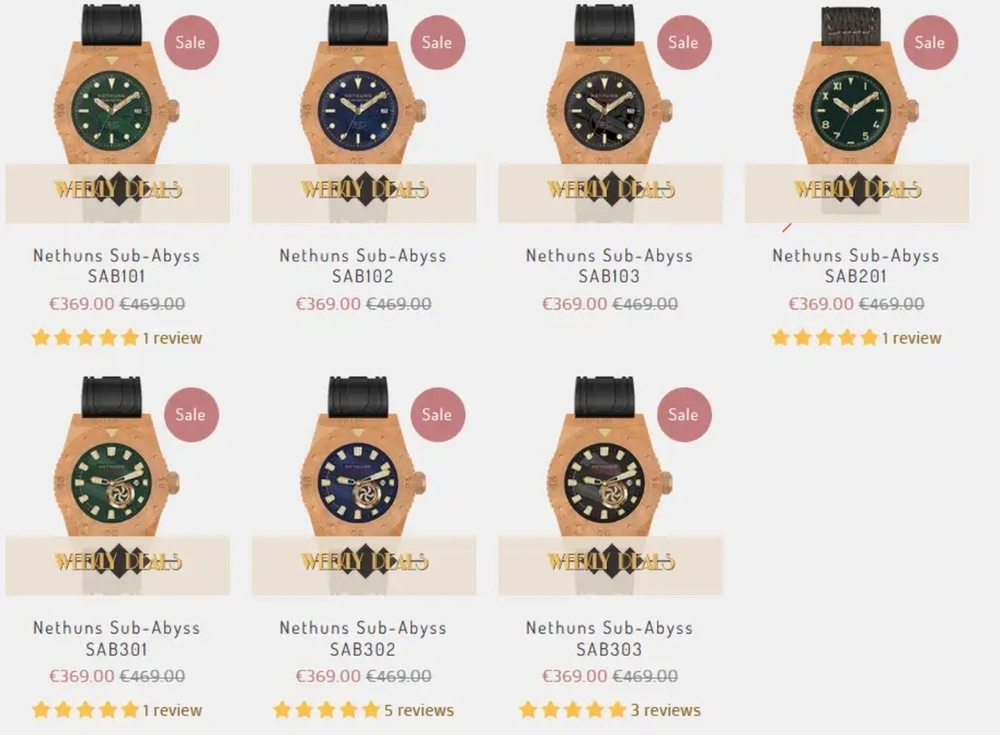
Task: Click the Sale badge on SAB303
Action: [684, 415]
